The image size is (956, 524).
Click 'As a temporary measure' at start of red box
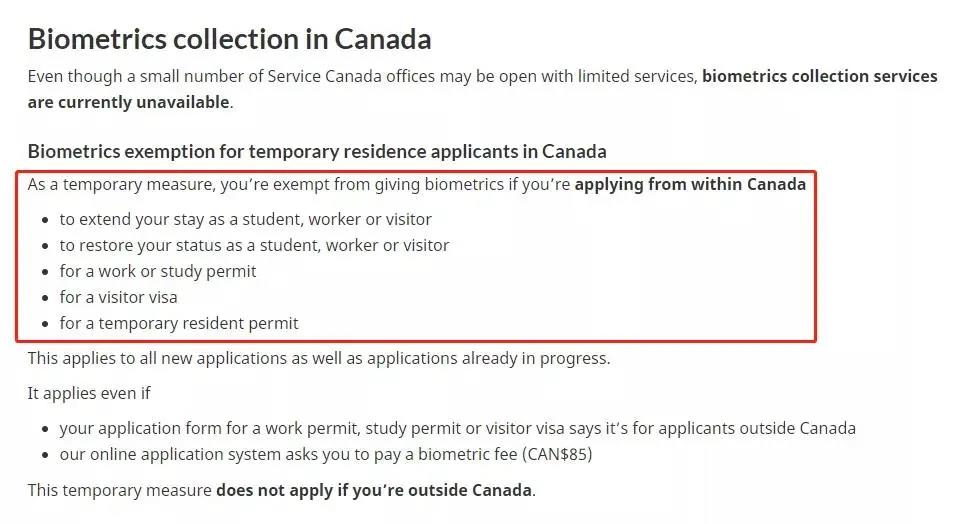pos(121,184)
